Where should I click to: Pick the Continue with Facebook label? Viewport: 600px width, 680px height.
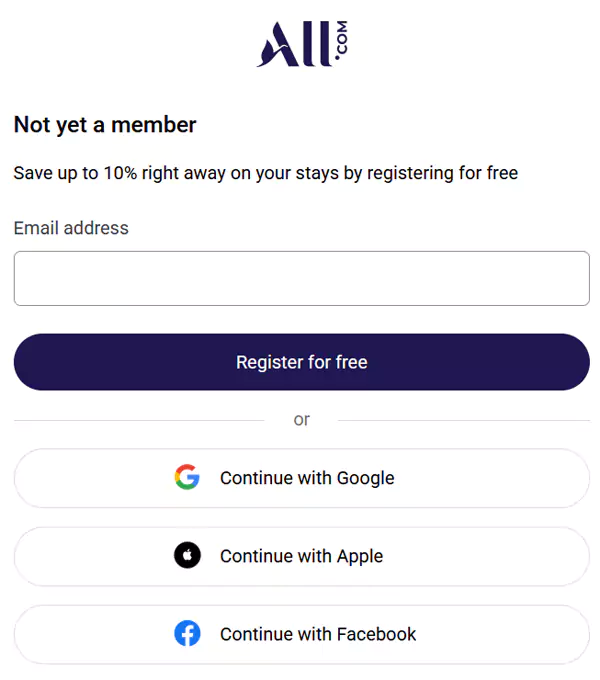click(x=318, y=634)
